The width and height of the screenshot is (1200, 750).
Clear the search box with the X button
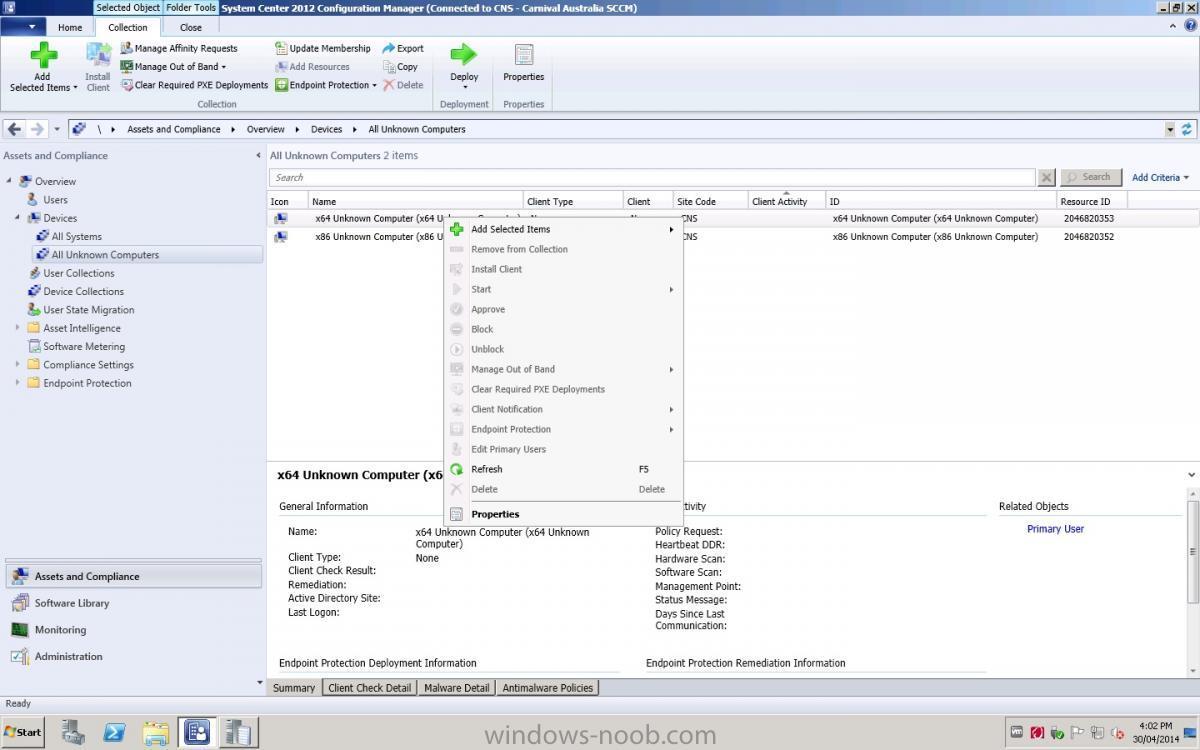click(x=1046, y=177)
